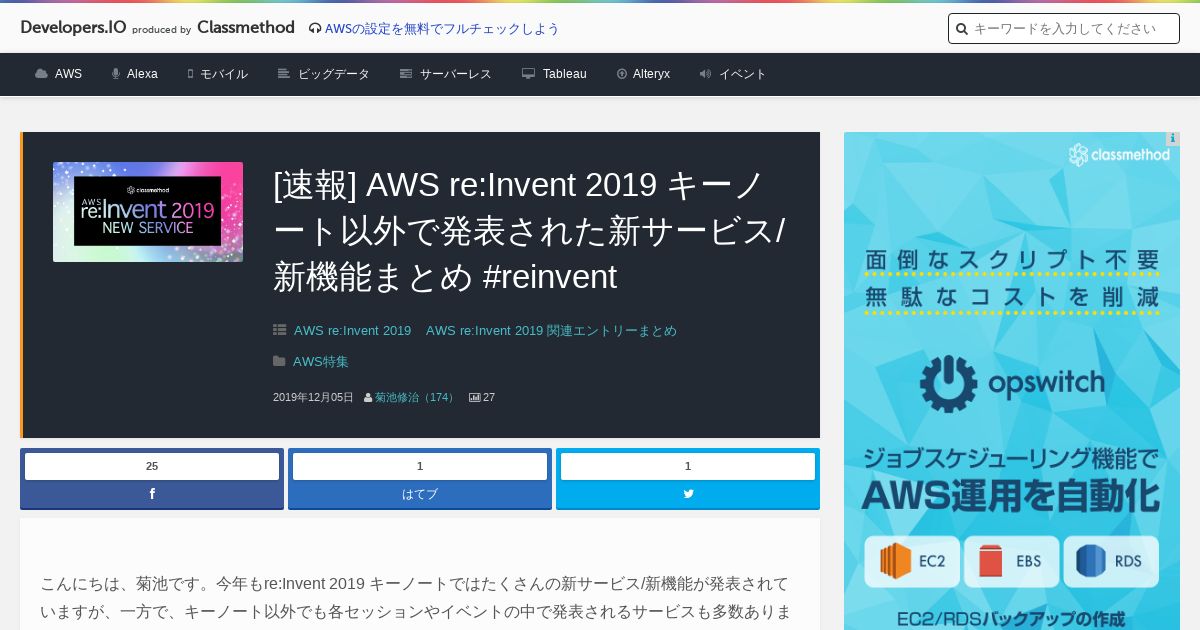Viewport: 1200px width, 630px height.
Task: Open the Alteryx menu item
Action: [651, 74]
